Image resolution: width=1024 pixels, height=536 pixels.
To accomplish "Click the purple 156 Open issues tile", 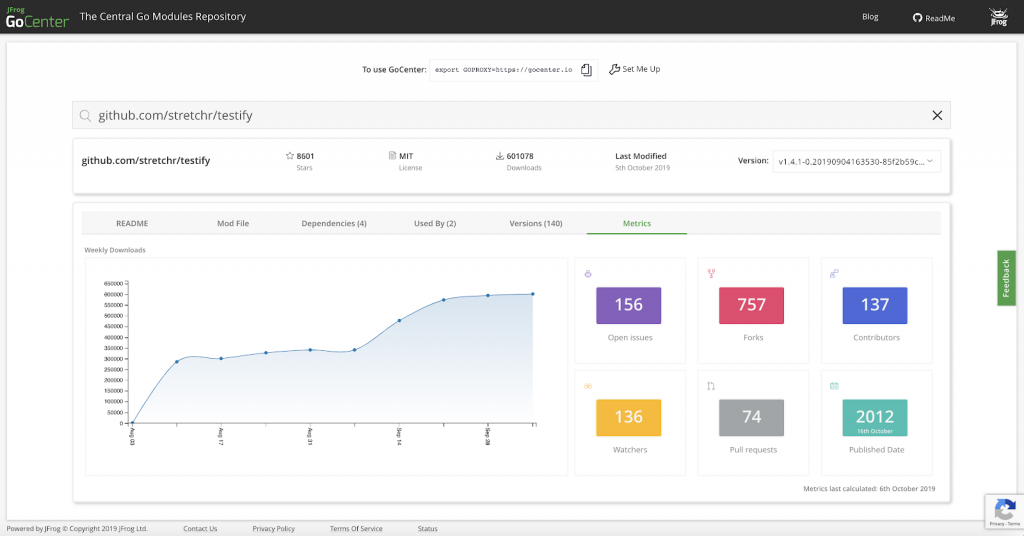I will pos(628,305).
